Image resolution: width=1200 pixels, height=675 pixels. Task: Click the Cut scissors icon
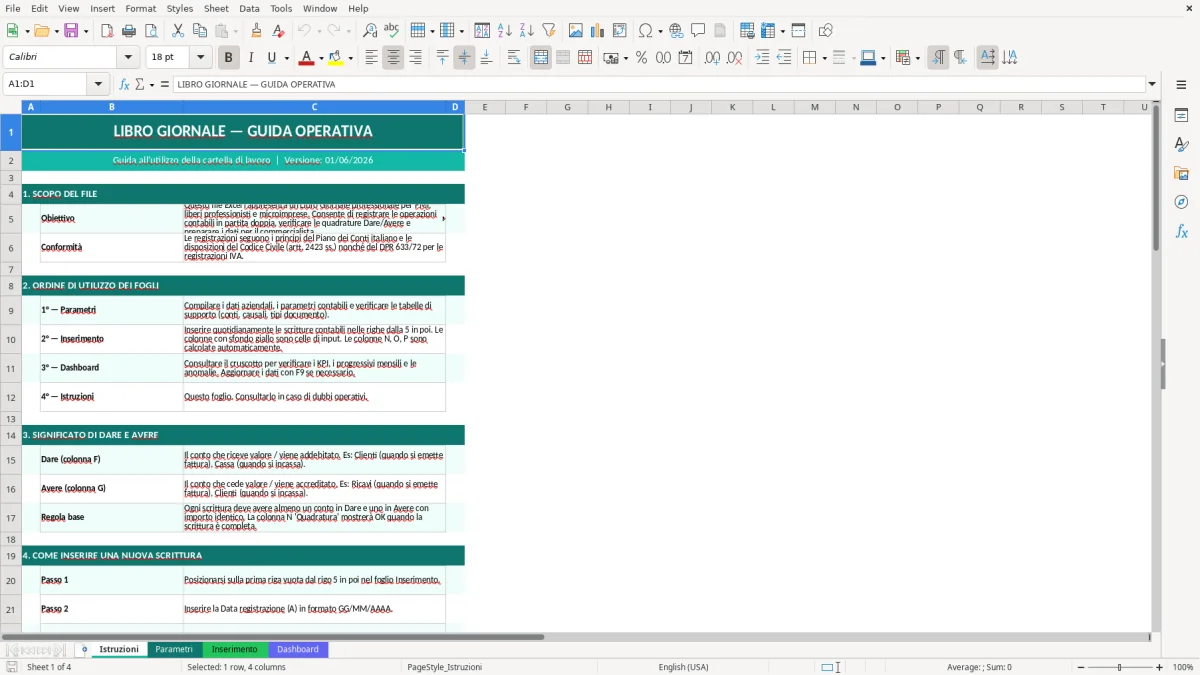178,31
